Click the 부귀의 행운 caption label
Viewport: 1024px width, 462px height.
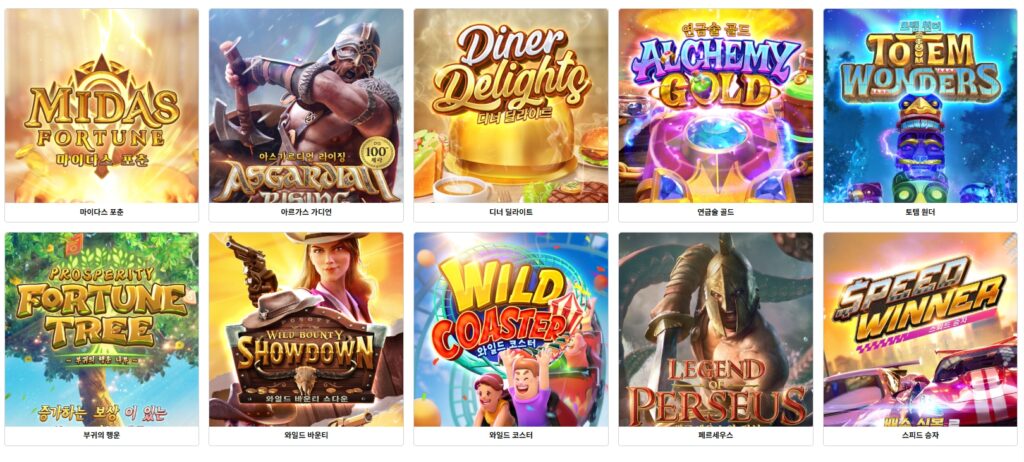click(x=101, y=435)
